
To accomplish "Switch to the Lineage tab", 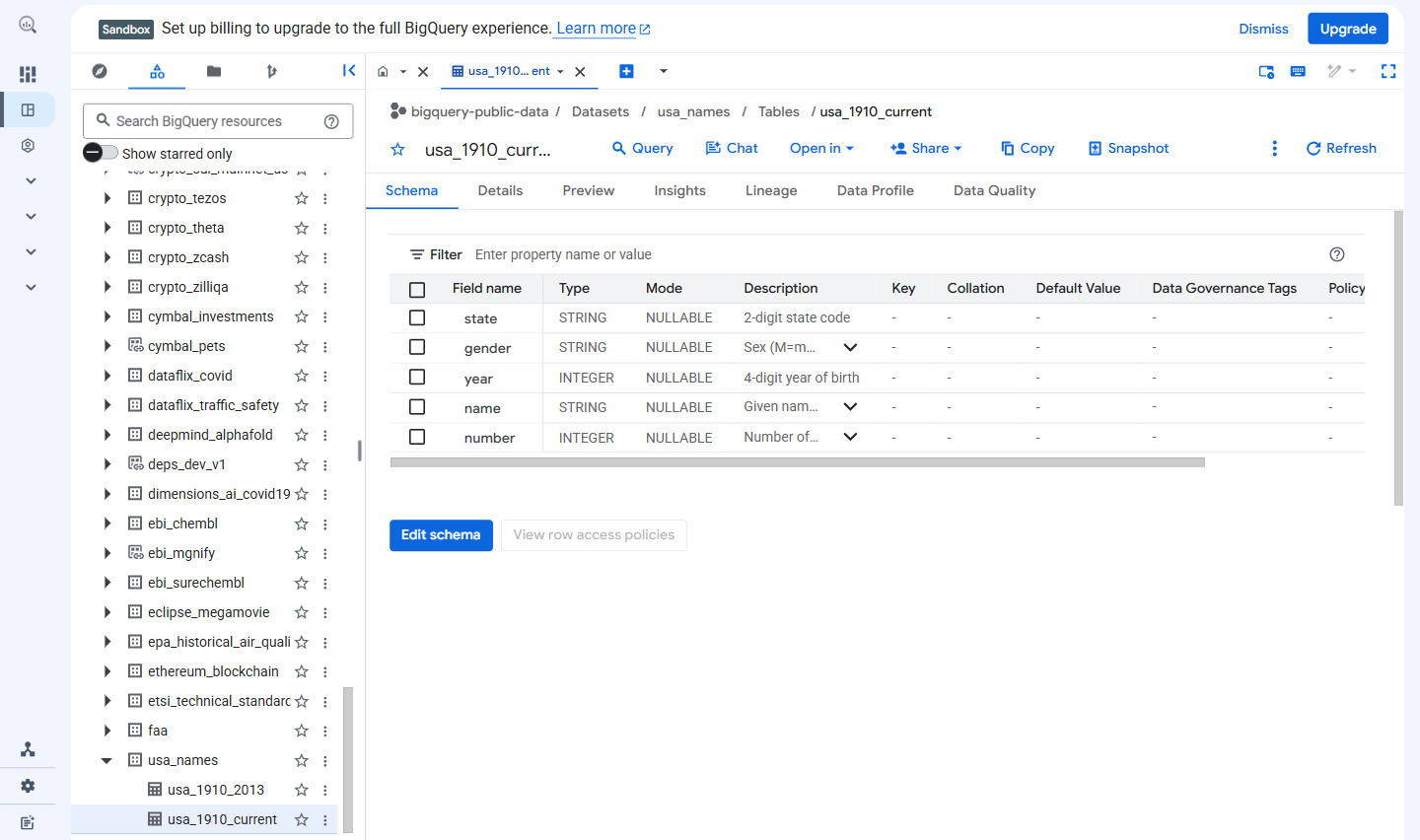I will [771, 190].
